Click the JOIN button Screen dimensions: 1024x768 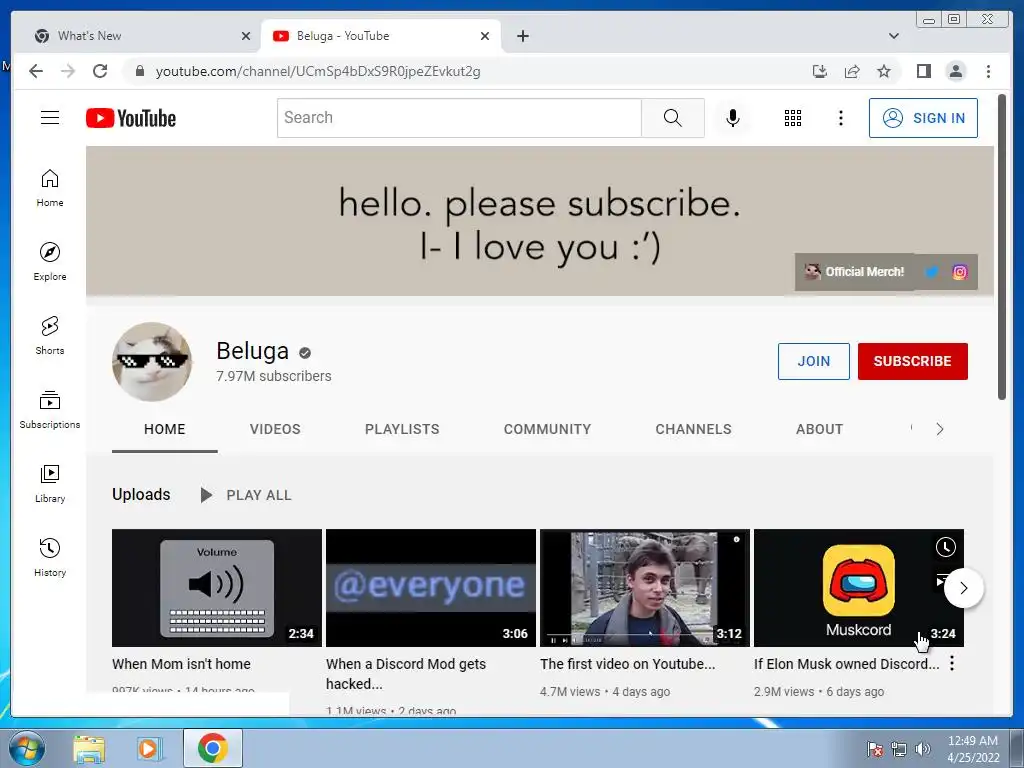(813, 361)
